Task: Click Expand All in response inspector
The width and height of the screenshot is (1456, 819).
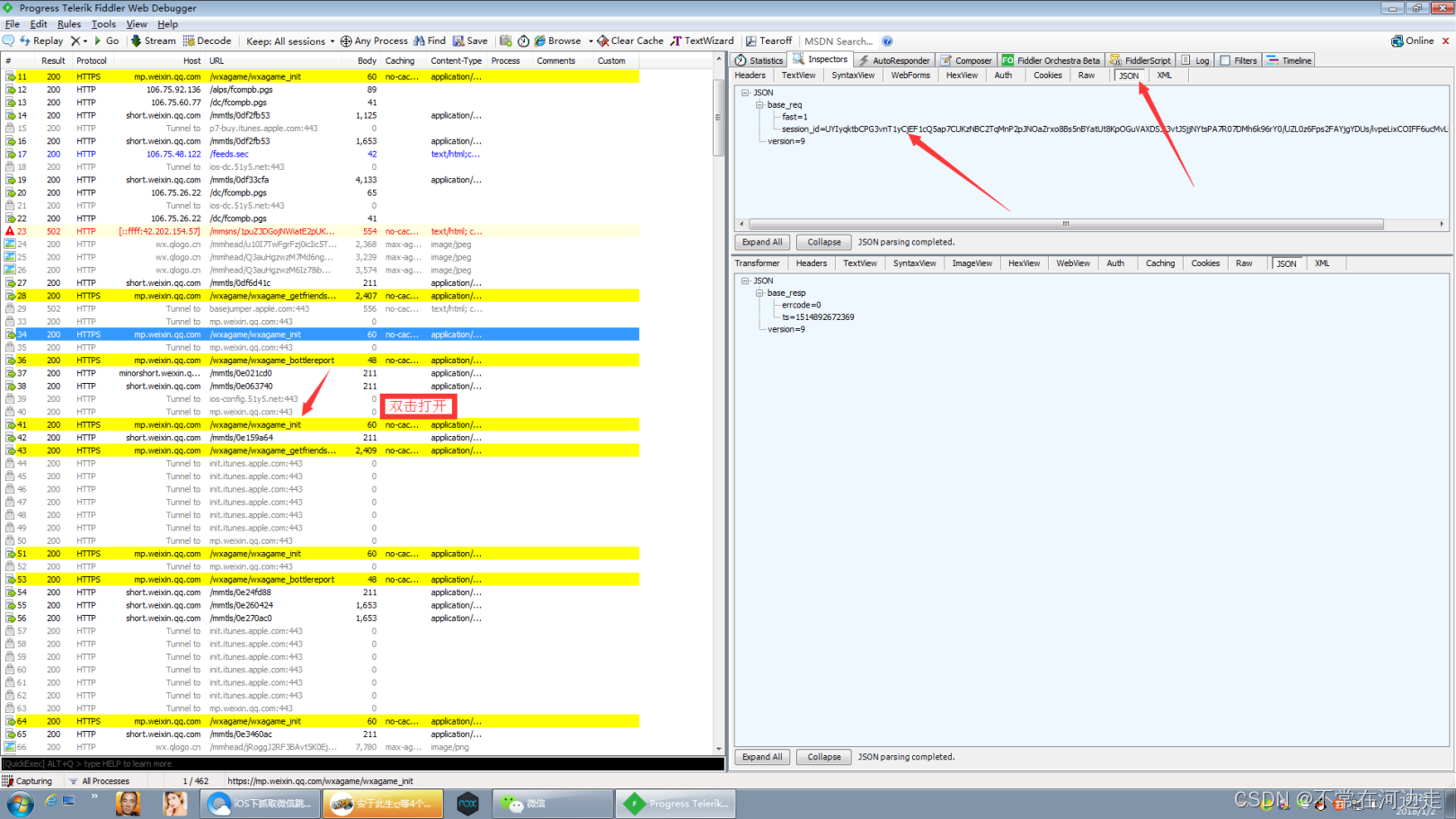Action: click(762, 757)
